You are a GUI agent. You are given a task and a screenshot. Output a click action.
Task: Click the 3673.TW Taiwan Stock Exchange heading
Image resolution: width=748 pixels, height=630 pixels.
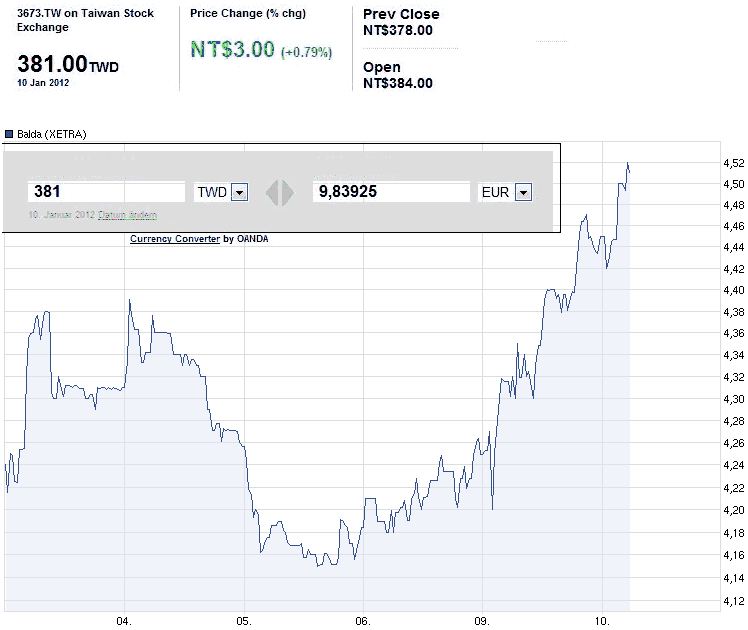[78, 20]
